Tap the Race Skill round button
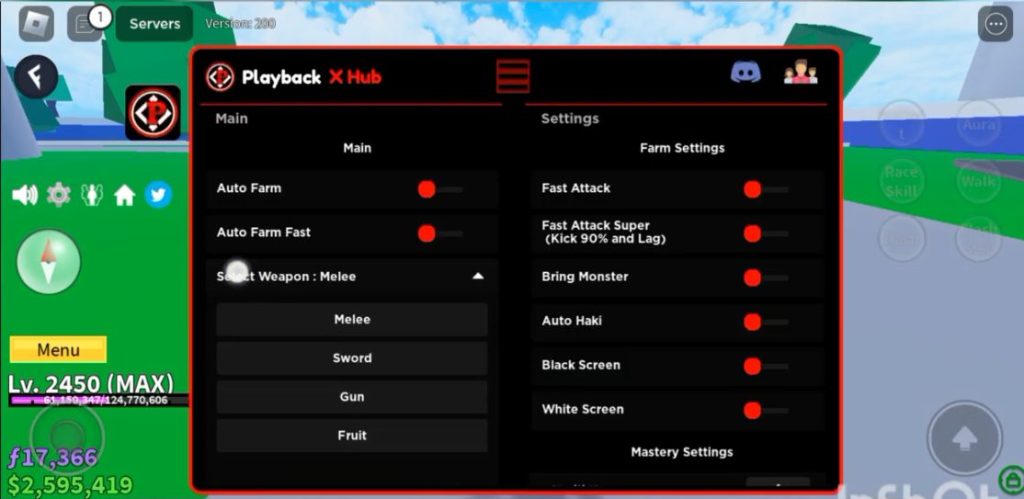The width and height of the screenshot is (1024, 499). click(902, 182)
